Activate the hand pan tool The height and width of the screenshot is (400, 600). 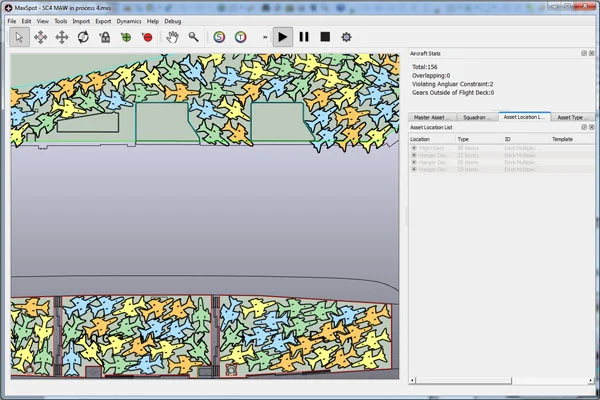point(172,37)
